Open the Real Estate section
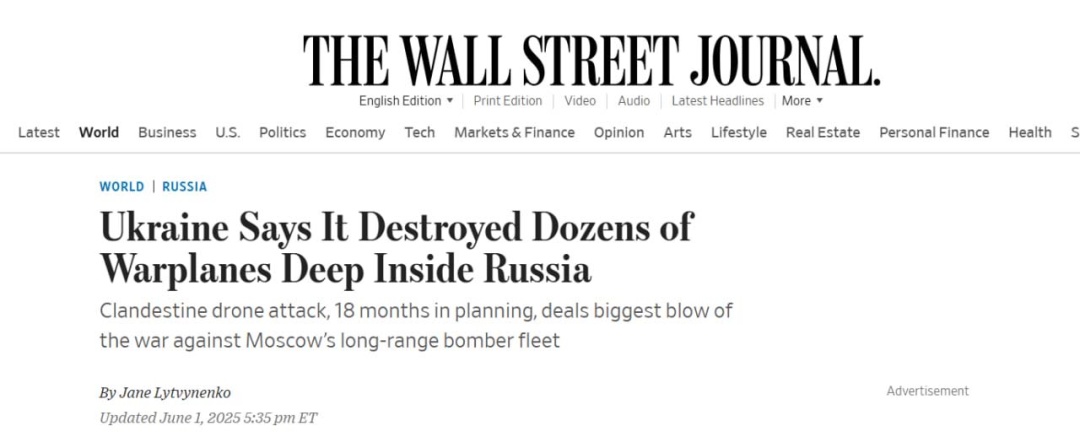The height and width of the screenshot is (437, 1080). click(x=822, y=132)
